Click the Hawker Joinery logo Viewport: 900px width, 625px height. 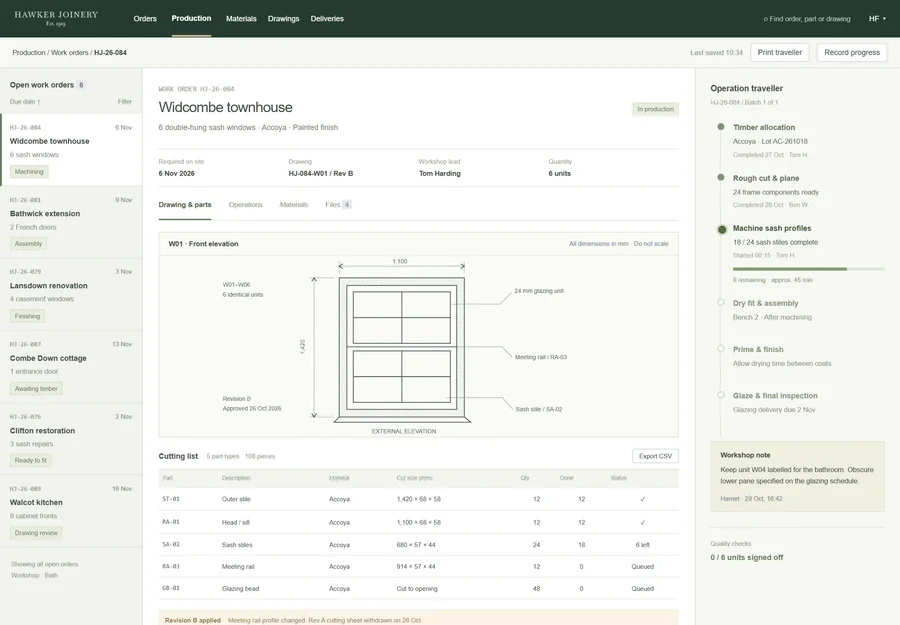point(56,18)
